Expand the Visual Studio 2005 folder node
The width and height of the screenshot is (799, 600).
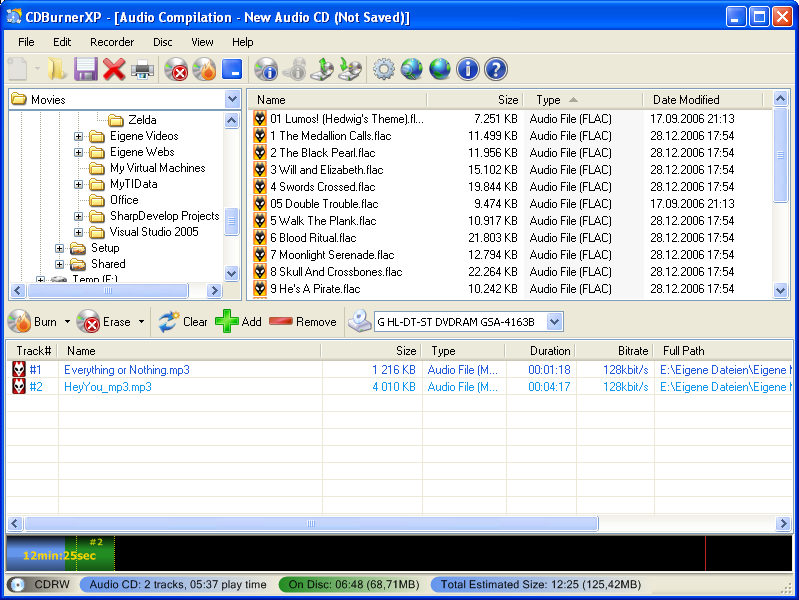point(79,232)
